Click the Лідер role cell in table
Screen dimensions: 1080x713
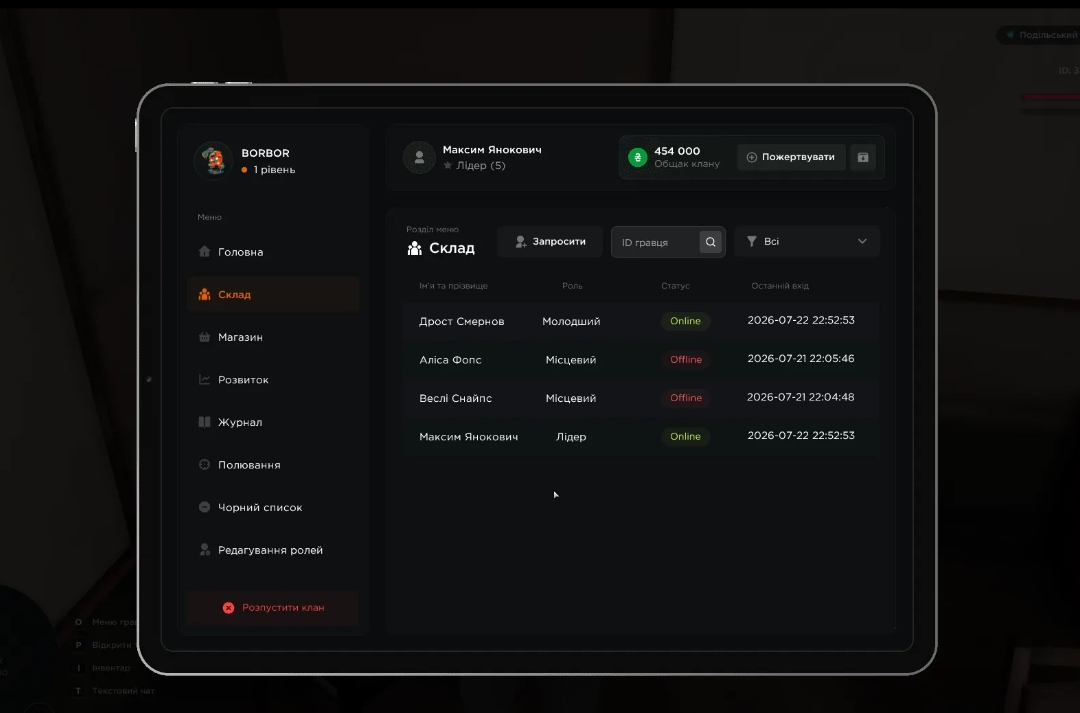tap(571, 437)
